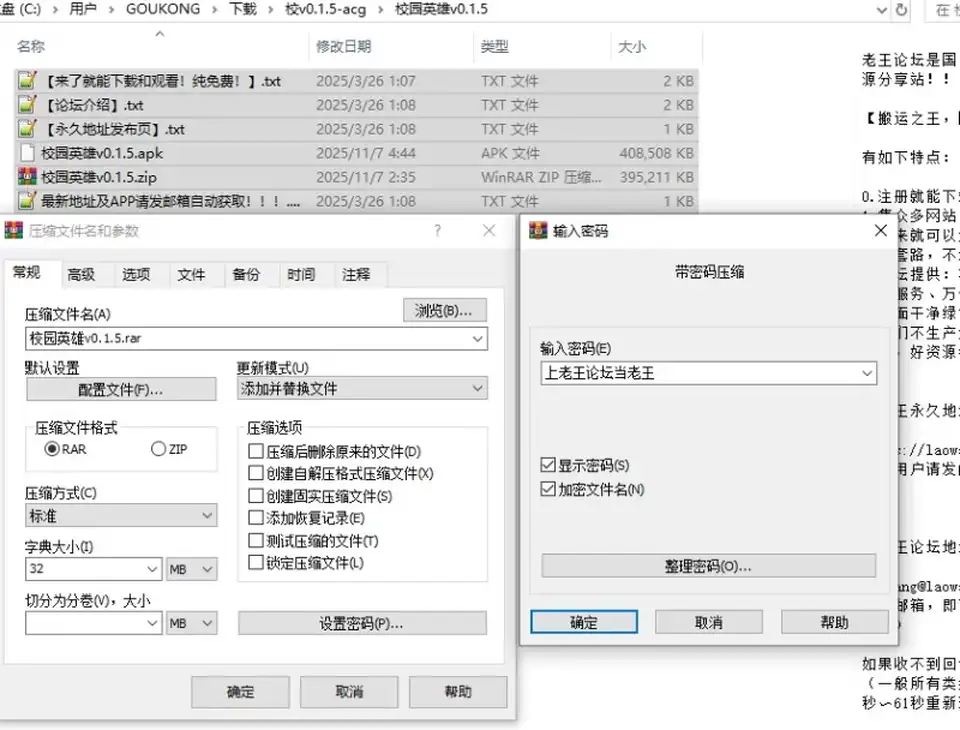The height and width of the screenshot is (730, 960).
Task: Switch to the 常规 tab
Action: pyautogui.click(x=27, y=273)
